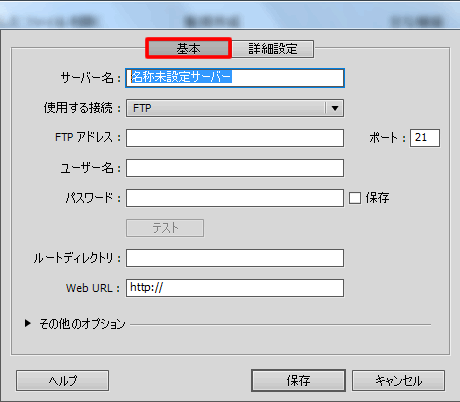The height and width of the screenshot is (402, 460).
Task: Click the サーバー名 input field
Action: point(235,78)
